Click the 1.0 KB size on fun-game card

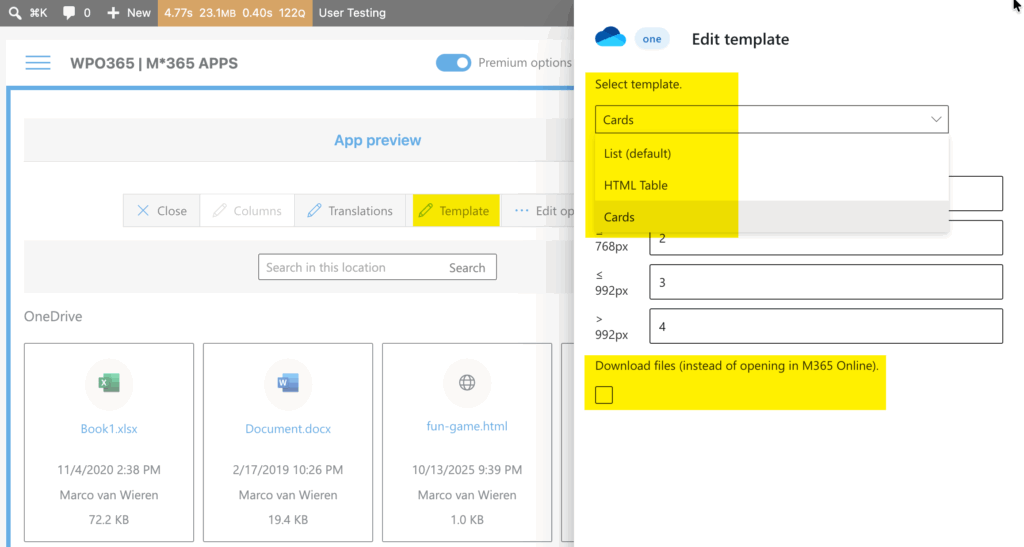tap(467, 520)
